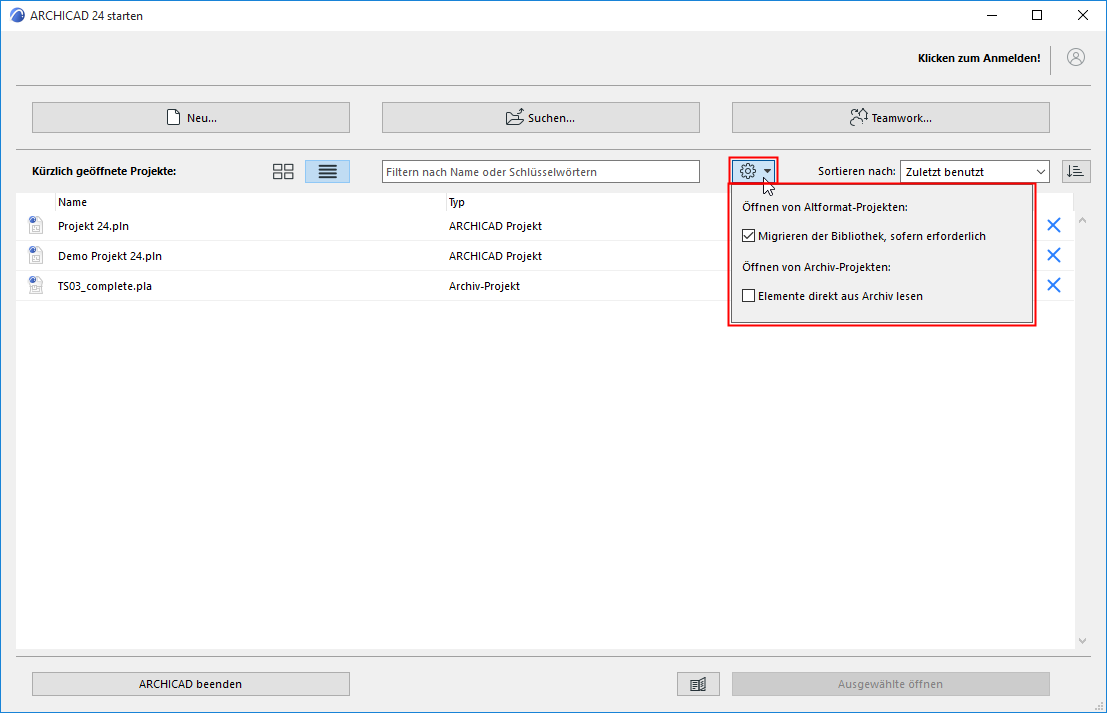Viewport: 1107px width, 713px height.
Task: Click Ausgewählte öffnen button
Action: click(890, 684)
